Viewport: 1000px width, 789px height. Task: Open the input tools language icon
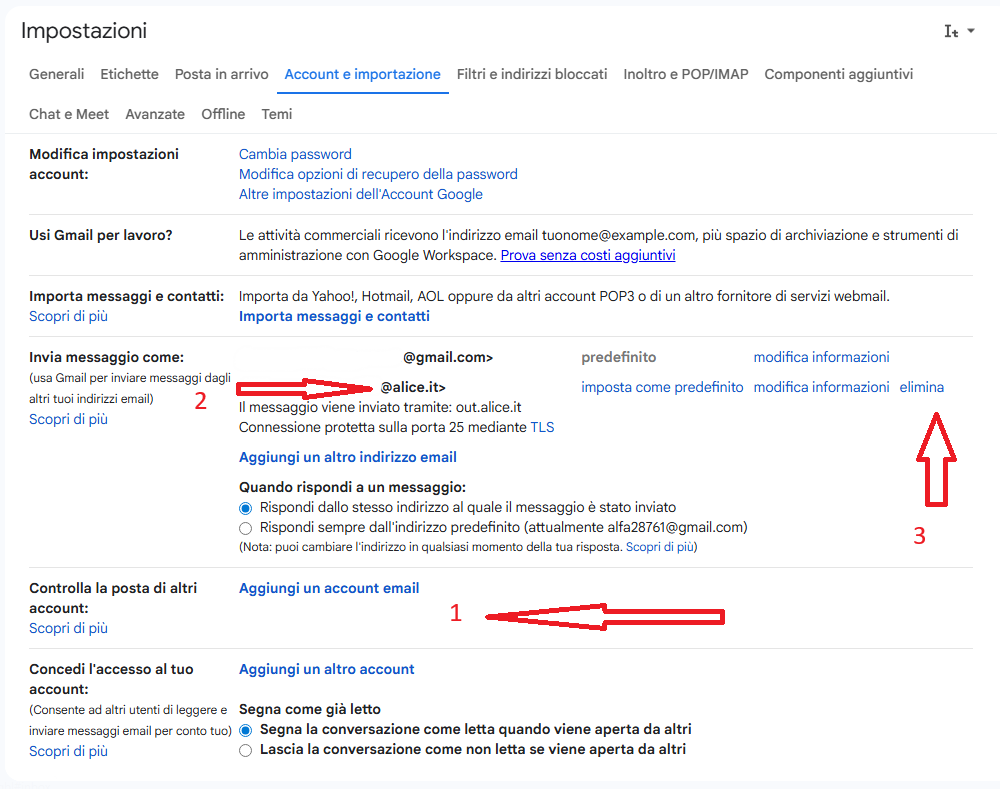coord(951,31)
